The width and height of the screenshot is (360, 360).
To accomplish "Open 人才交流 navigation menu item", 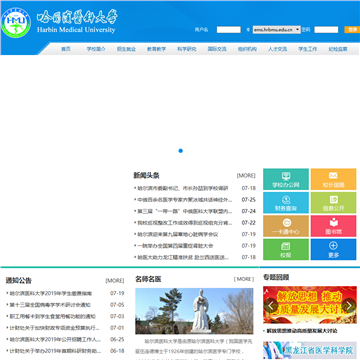I will (x=277, y=49).
